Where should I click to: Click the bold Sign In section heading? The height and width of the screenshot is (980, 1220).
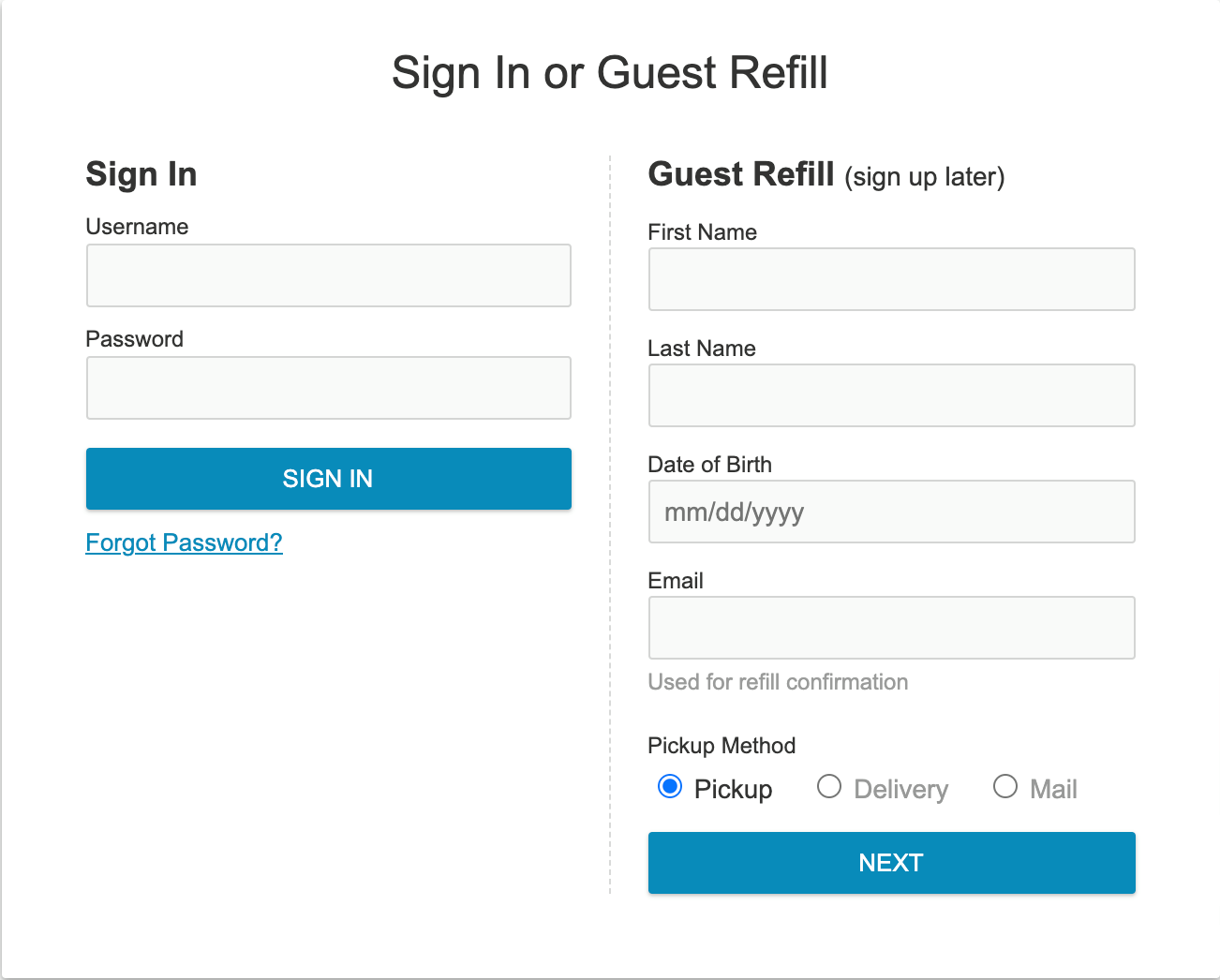pos(141,174)
